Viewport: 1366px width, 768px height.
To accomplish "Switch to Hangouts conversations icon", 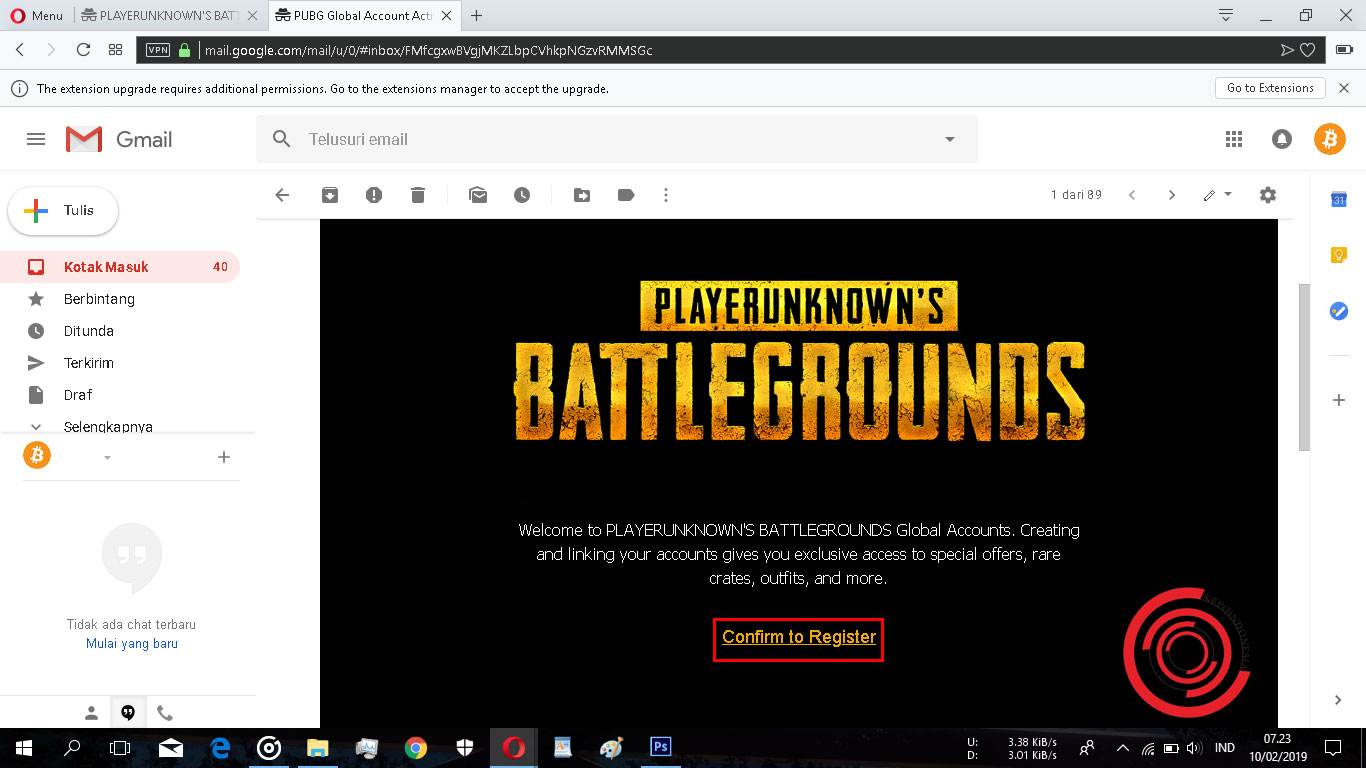I will (x=128, y=713).
